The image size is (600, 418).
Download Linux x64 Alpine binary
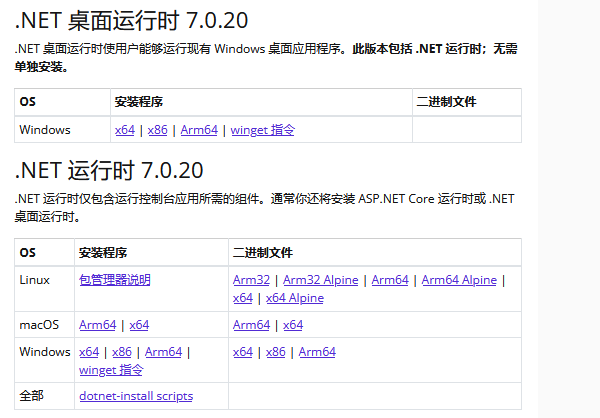click(x=295, y=298)
